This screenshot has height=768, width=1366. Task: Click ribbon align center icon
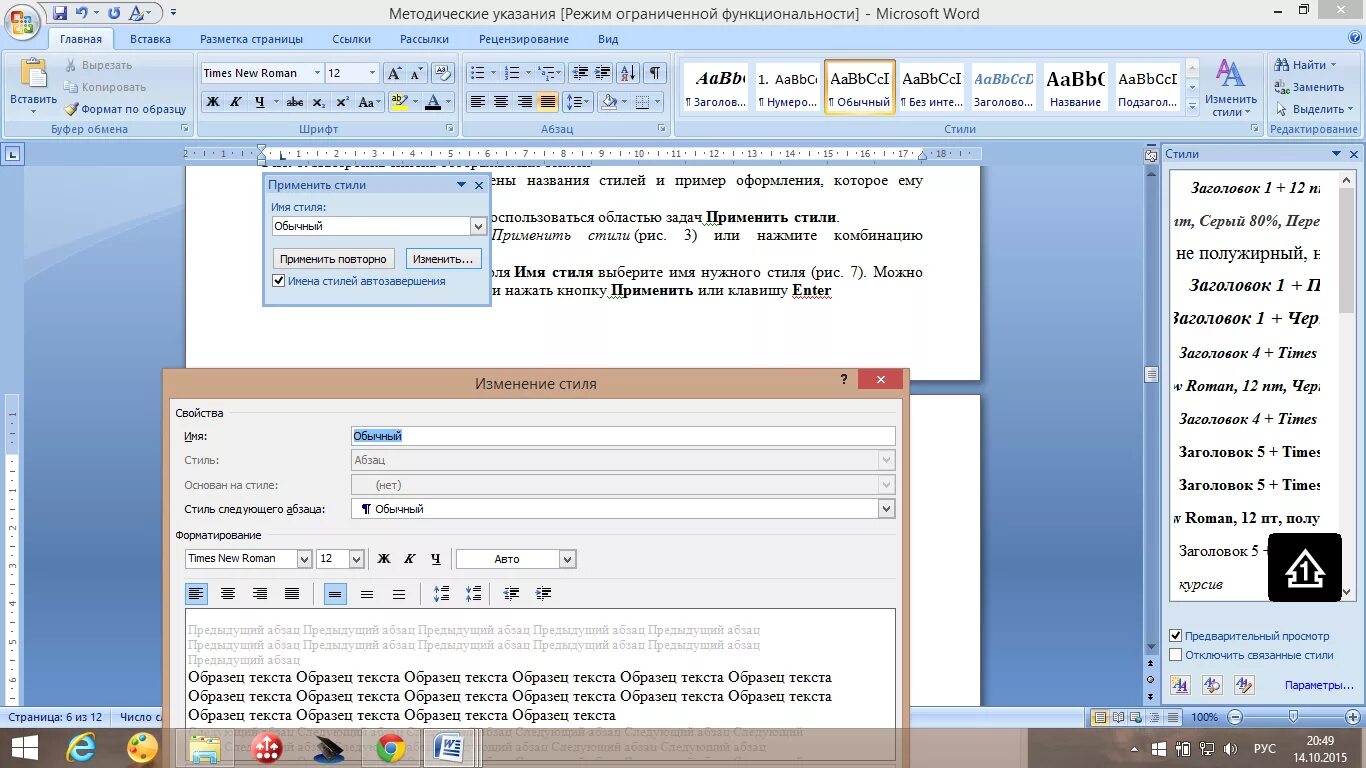pyautogui.click(x=501, y=102)
